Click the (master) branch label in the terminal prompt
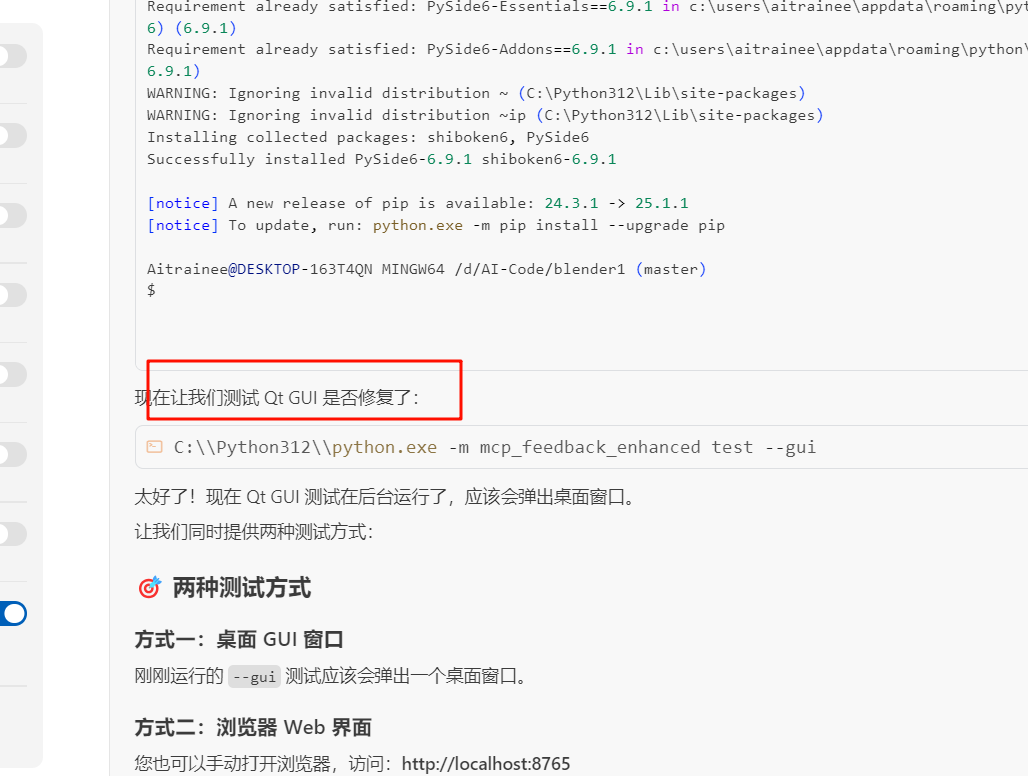Screen dimensions: 1028x776 click(671, 269)
